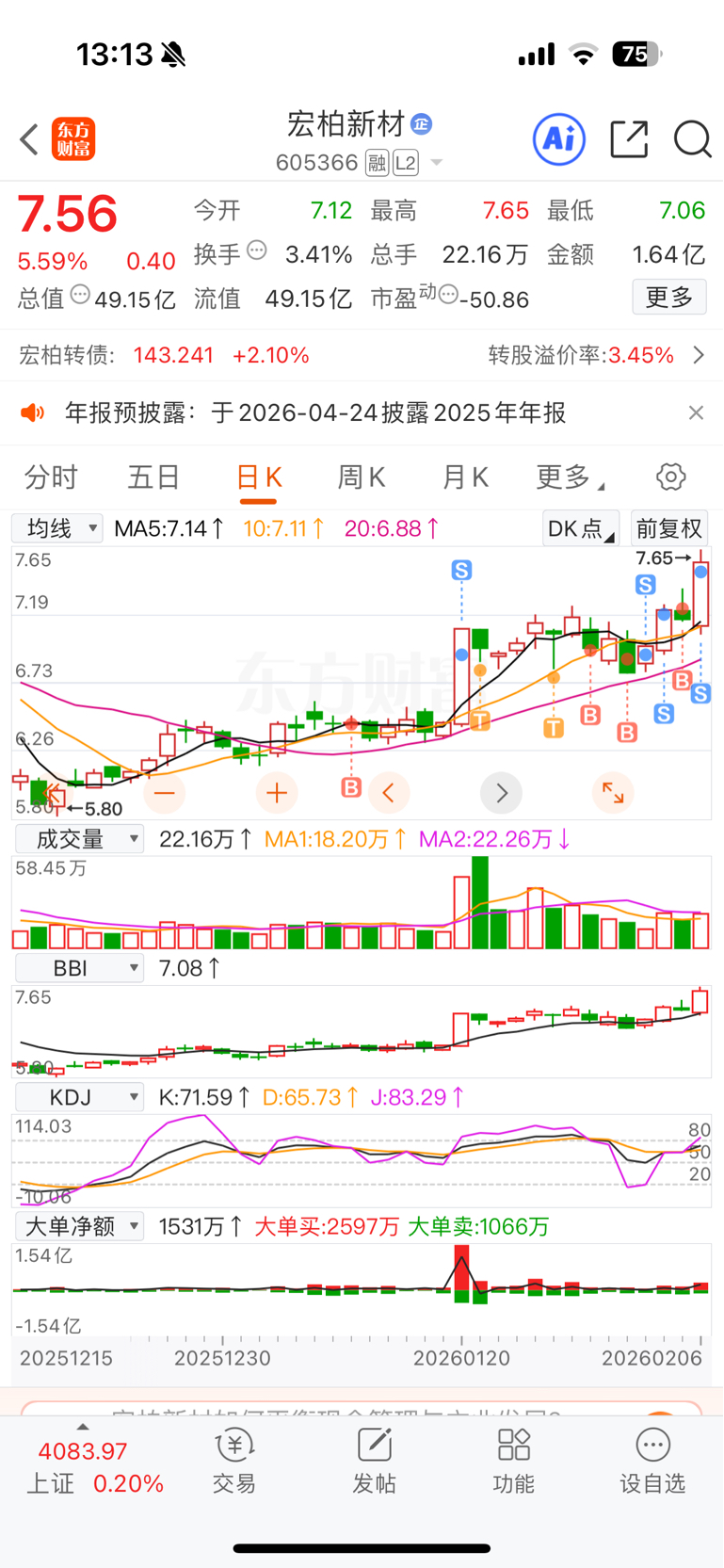
Task: Tap the speaker announcement icon
Action: (33, 412)
